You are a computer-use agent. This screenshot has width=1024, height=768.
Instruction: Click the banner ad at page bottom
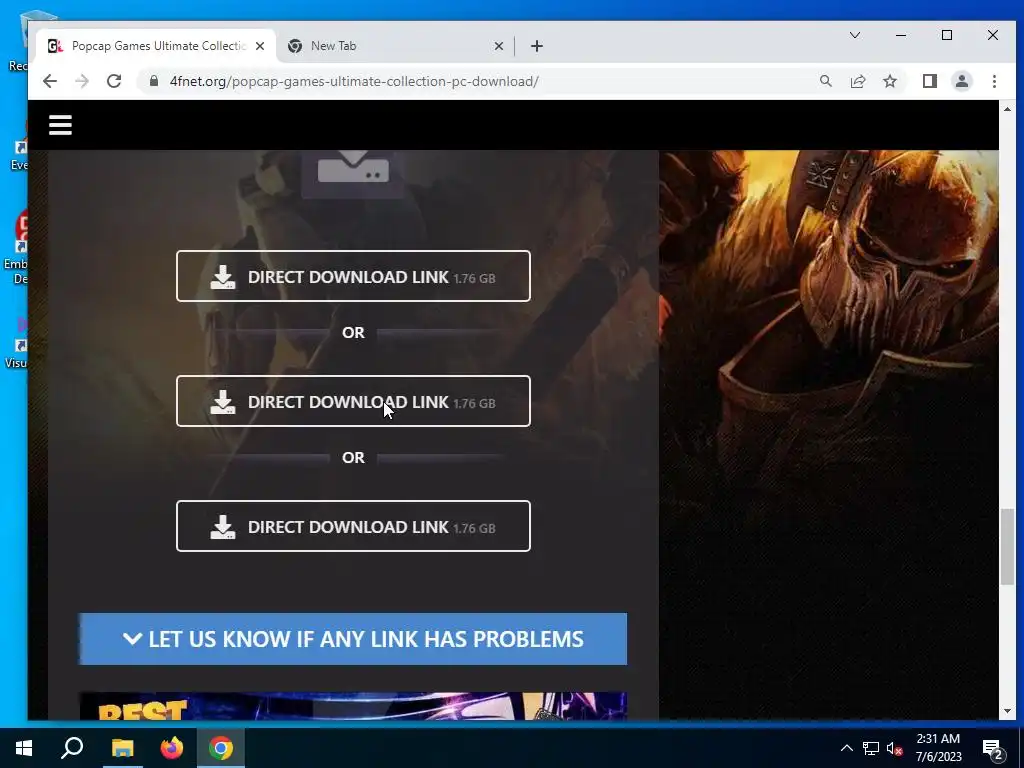[353, 706]
